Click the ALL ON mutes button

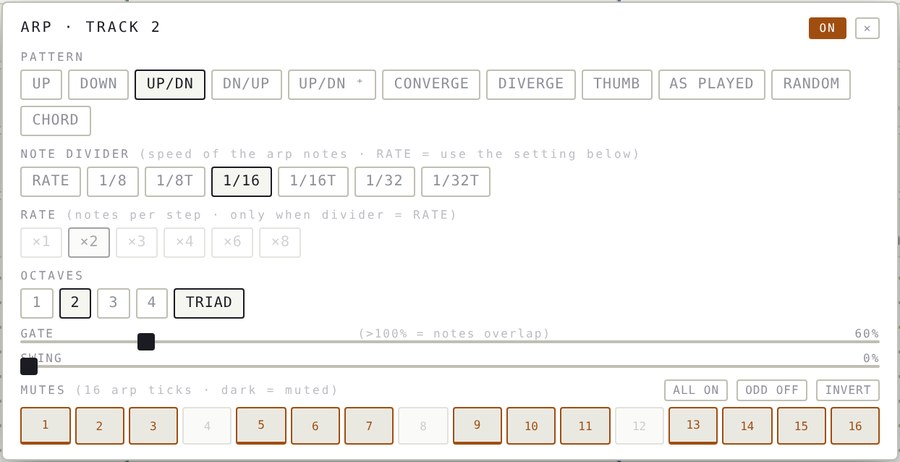click(696, 390)
